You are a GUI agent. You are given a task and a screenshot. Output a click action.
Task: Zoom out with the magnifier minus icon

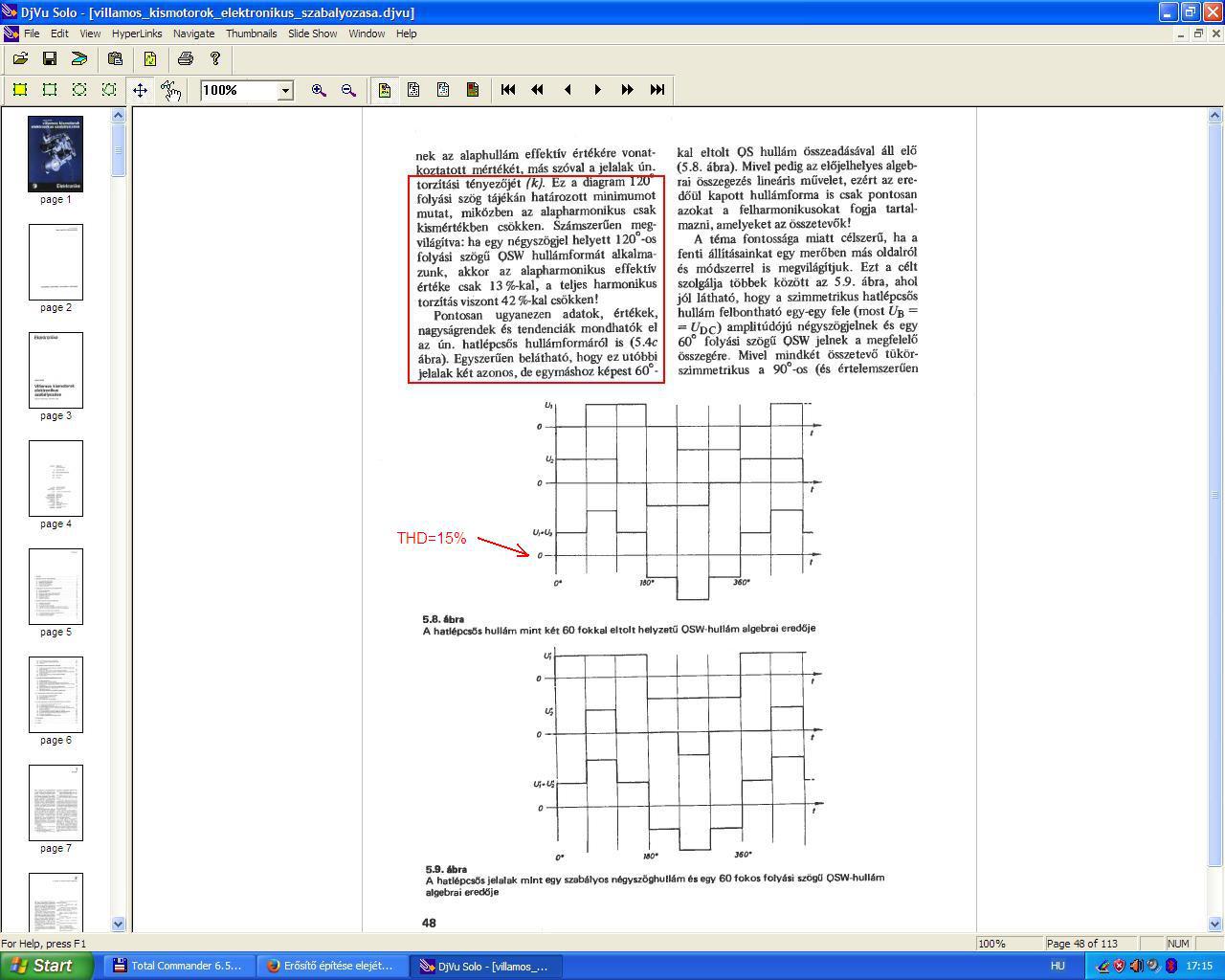(x=348, y=90)
